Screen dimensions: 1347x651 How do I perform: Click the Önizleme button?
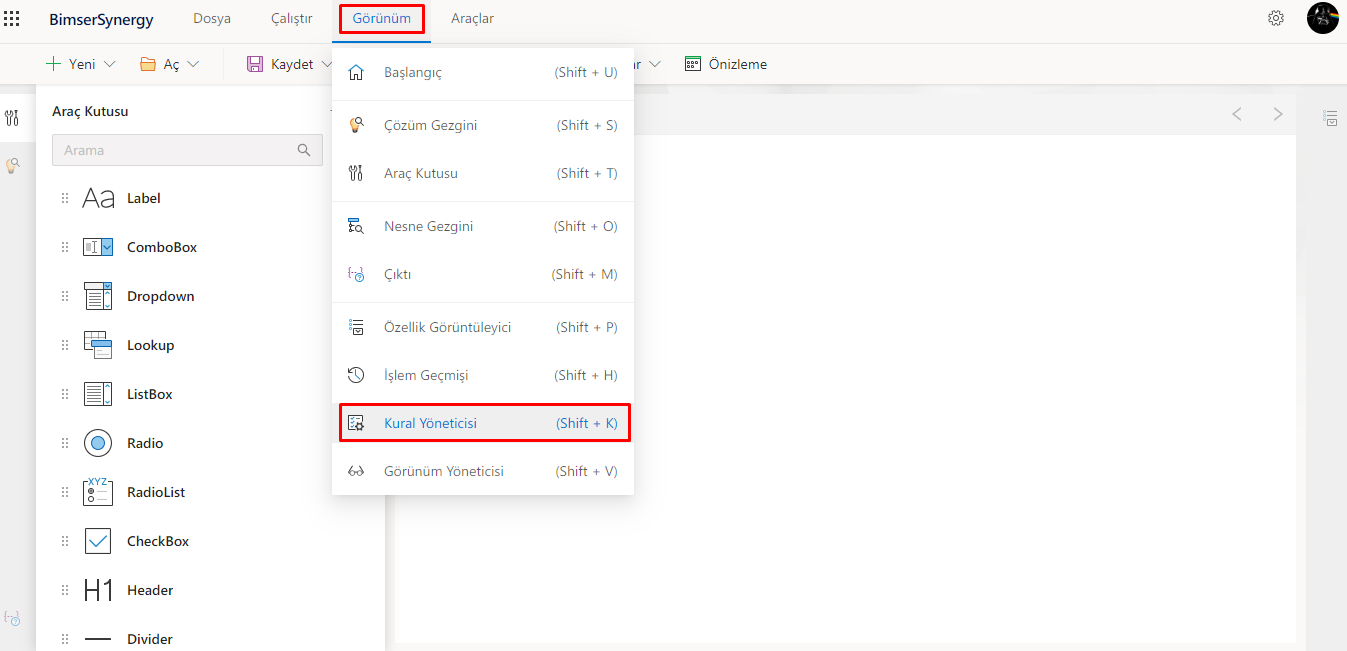(x=726, y=64)
